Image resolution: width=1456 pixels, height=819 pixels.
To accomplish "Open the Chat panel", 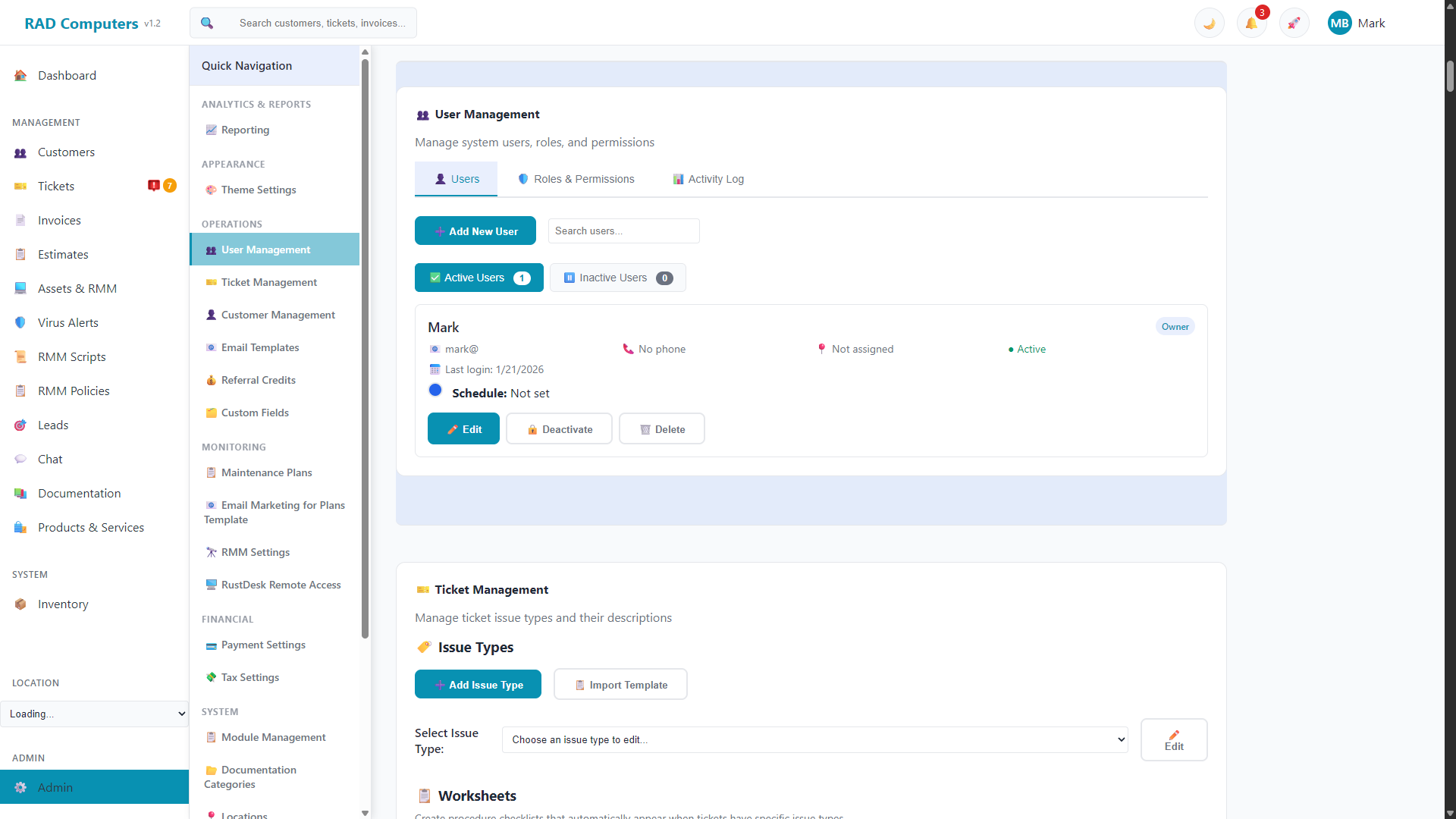I will coord(50,459).
